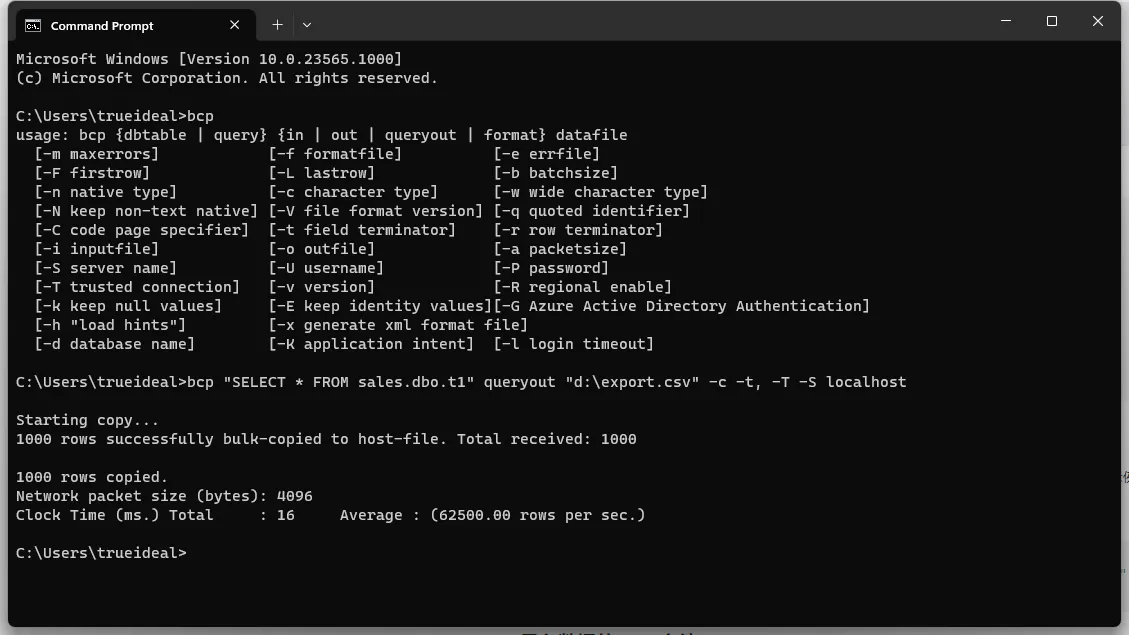Screen dimensions: 1129x635
Task: Click the Microsoft Windows version line
Action: click(x=208, y=59)
